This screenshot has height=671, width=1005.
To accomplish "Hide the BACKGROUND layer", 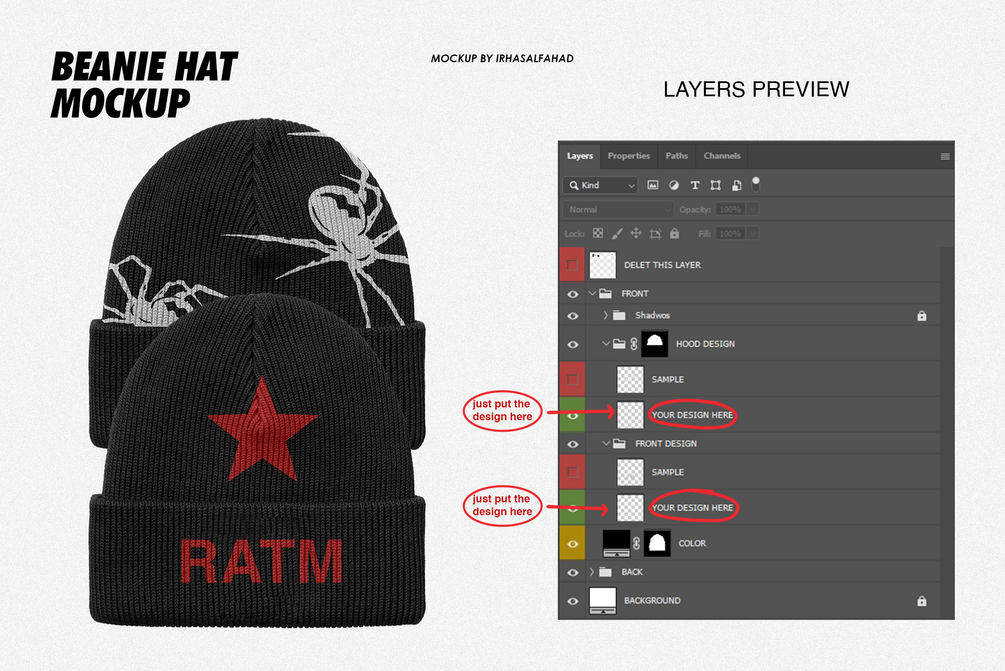I will click(573, 601).
